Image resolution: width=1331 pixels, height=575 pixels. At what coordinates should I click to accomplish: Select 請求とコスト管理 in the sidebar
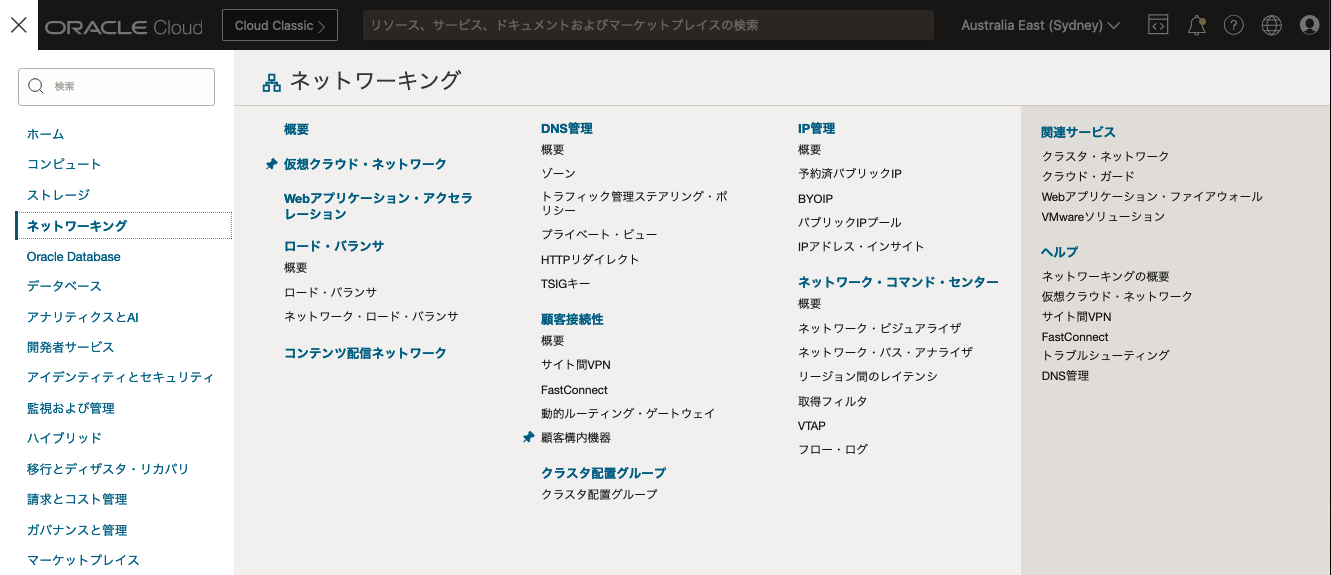(77, 499)
